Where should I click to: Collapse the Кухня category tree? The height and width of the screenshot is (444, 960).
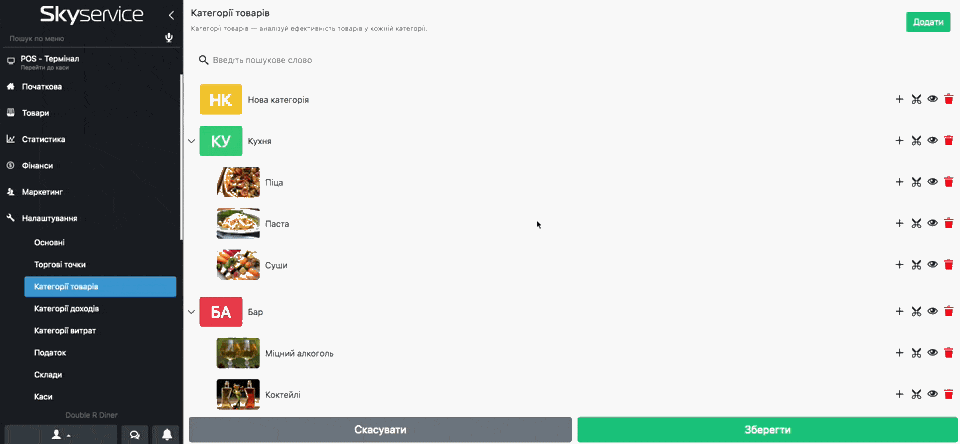pos(192,141)
